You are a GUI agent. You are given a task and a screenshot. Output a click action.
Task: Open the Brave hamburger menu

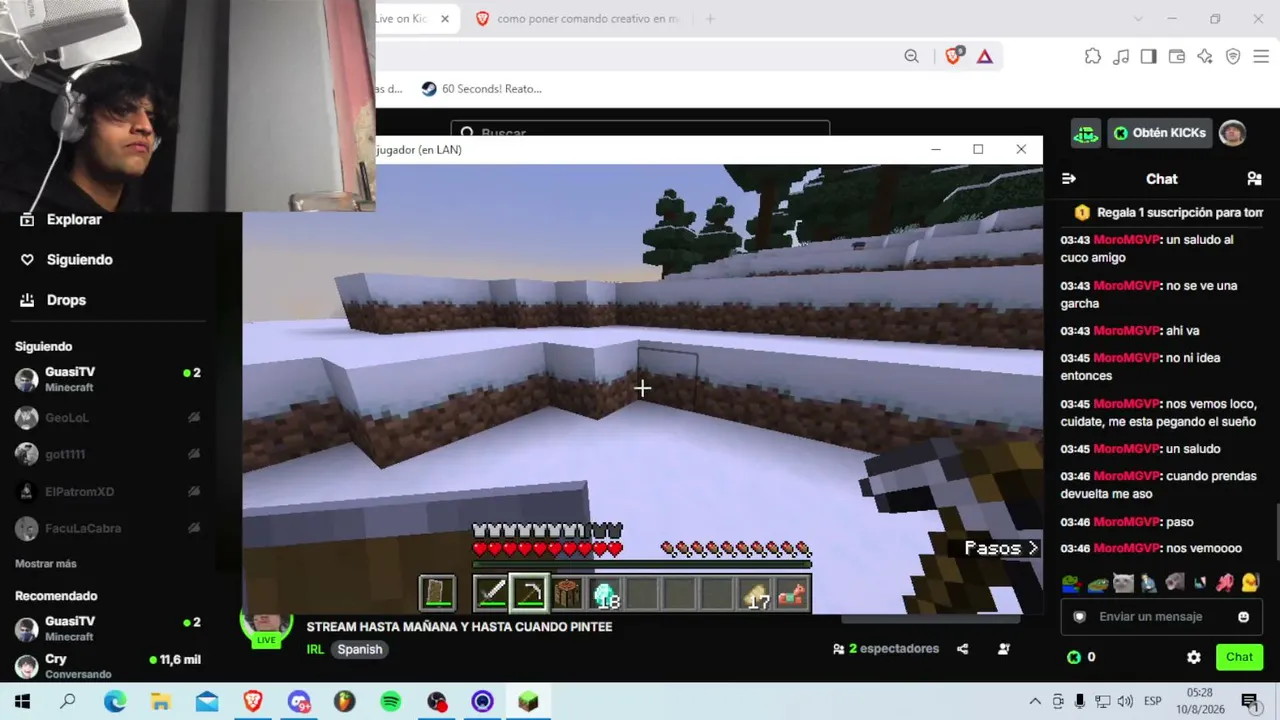[x=1261, y=57]
